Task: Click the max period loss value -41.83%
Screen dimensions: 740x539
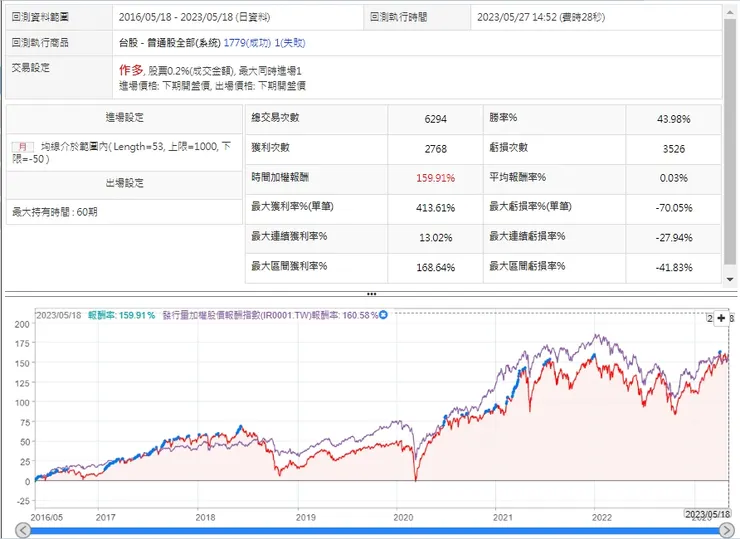Action: 673,268
